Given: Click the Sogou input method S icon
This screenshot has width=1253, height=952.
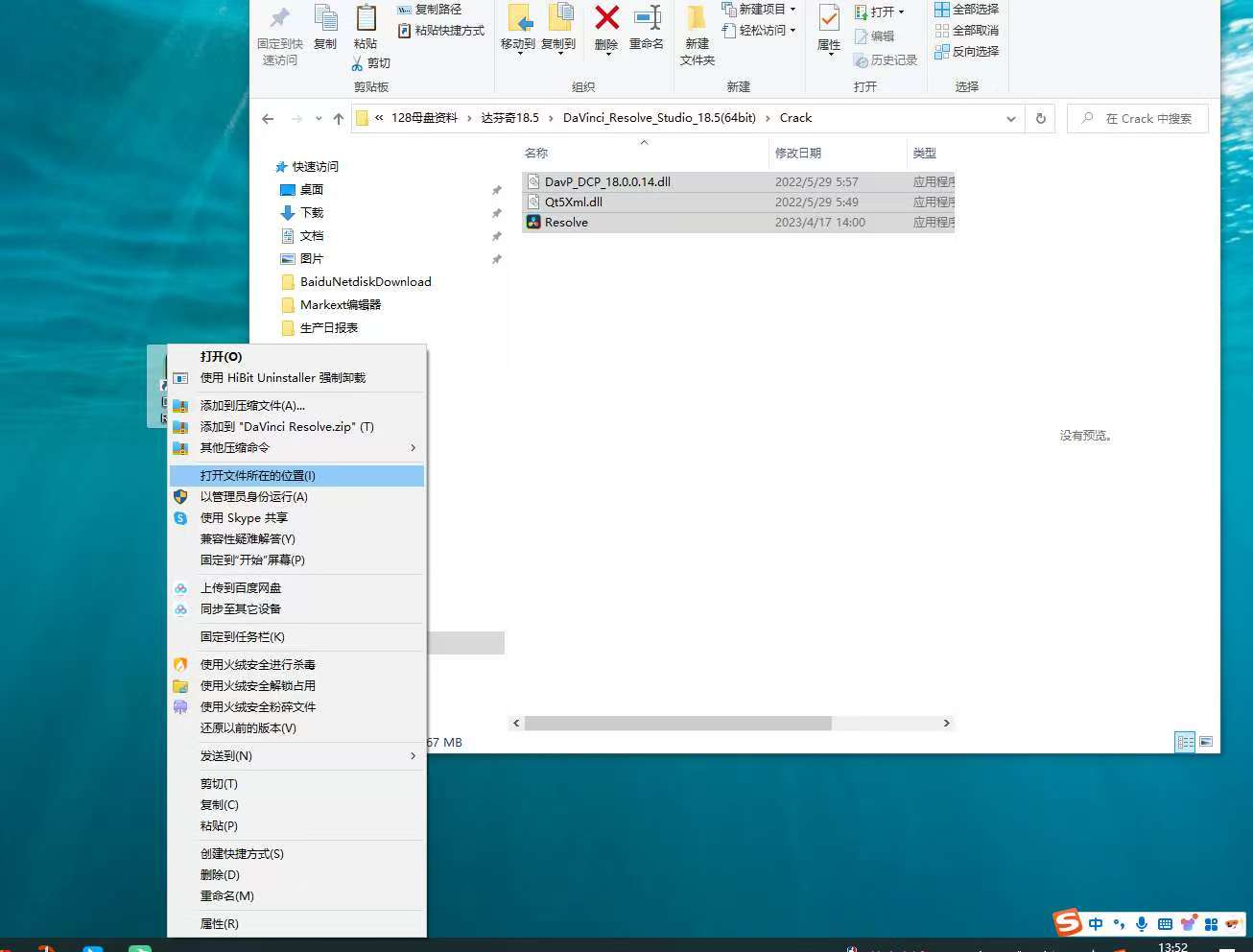Looking at the screenshot, I should [1068, 922].
